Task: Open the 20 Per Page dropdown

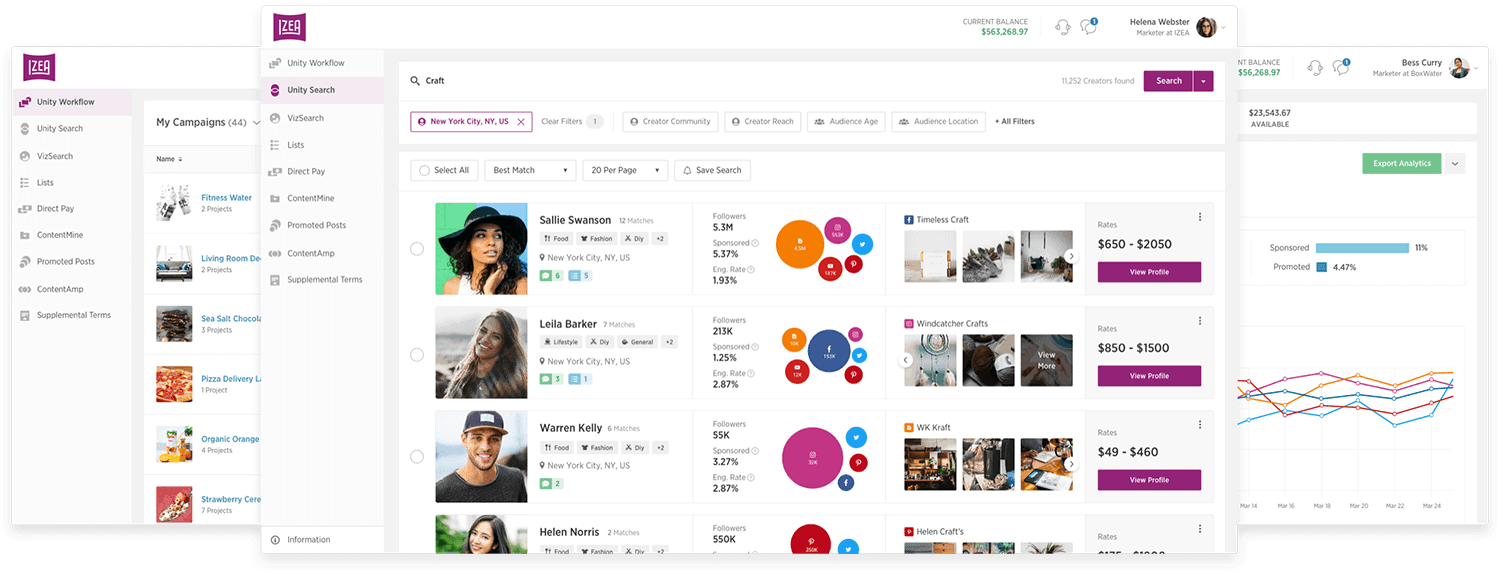Action: click(625, 171)
